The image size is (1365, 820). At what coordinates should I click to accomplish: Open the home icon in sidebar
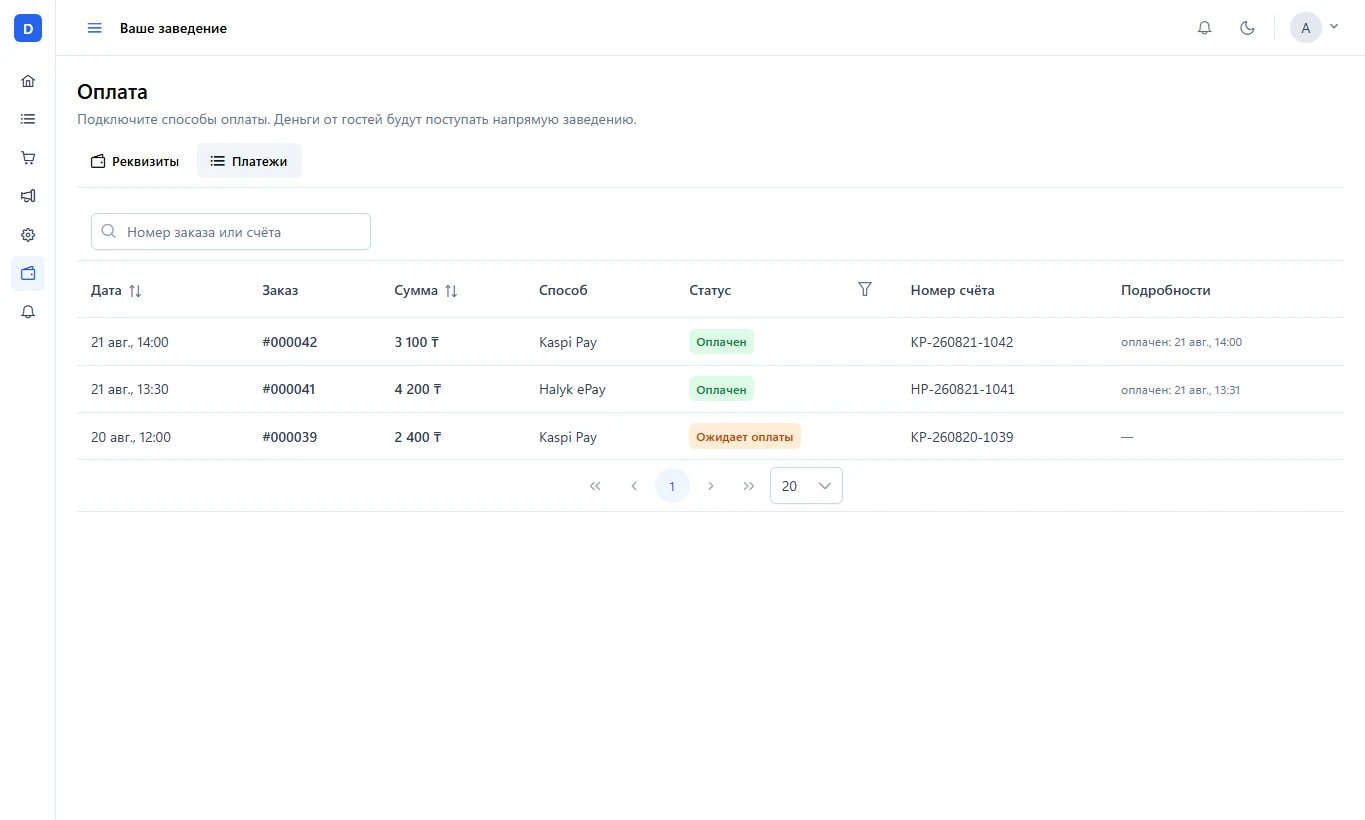coord(28,81)
